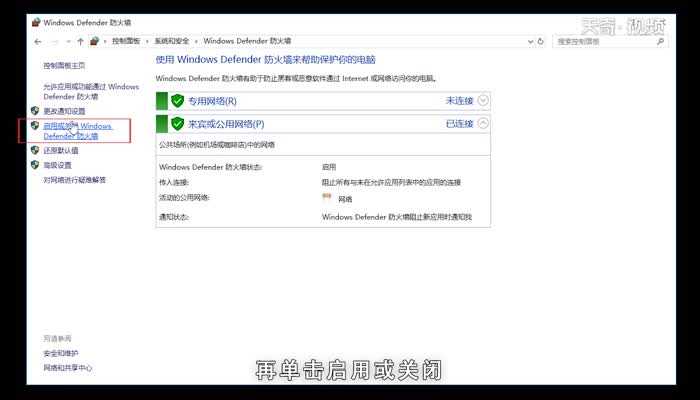Click the shield icon next to 更改通知设置
Viewport: 700px width, 400px height.
(x=35, y=111)
